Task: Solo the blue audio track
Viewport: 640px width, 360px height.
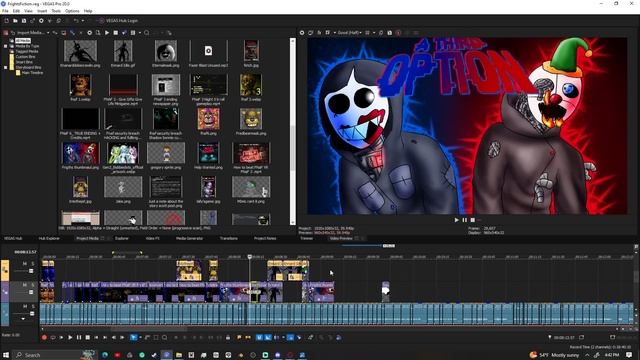Action: (33, 306)
